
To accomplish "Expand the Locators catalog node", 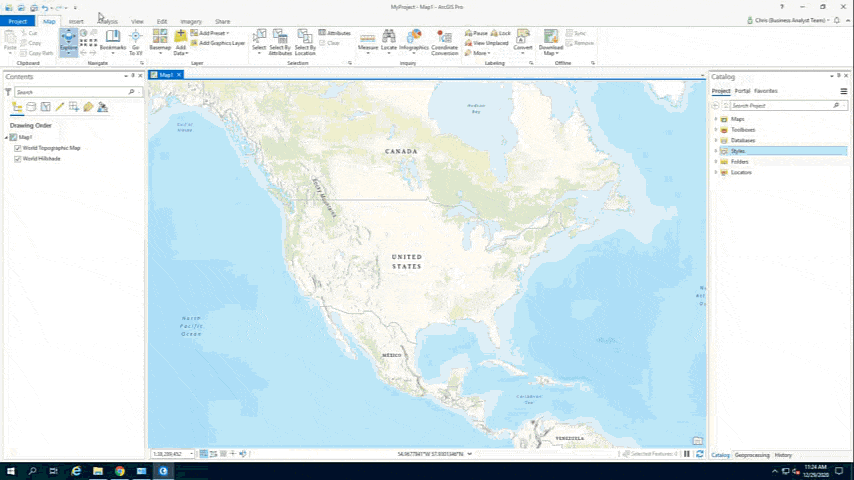I will tap(716, 172).
